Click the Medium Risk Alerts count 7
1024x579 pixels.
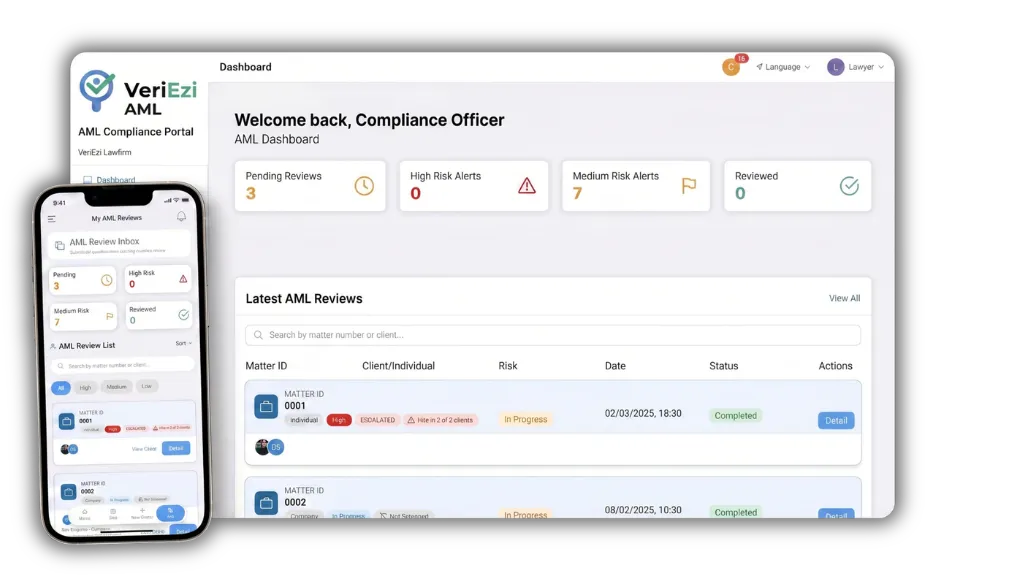coord(577,193)
